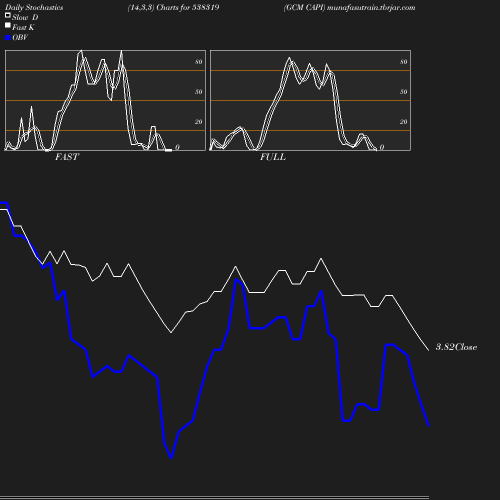Select the 'Daily Stochastics' title text
Viewport: 500px width, 500px height.
click(34, 8)
